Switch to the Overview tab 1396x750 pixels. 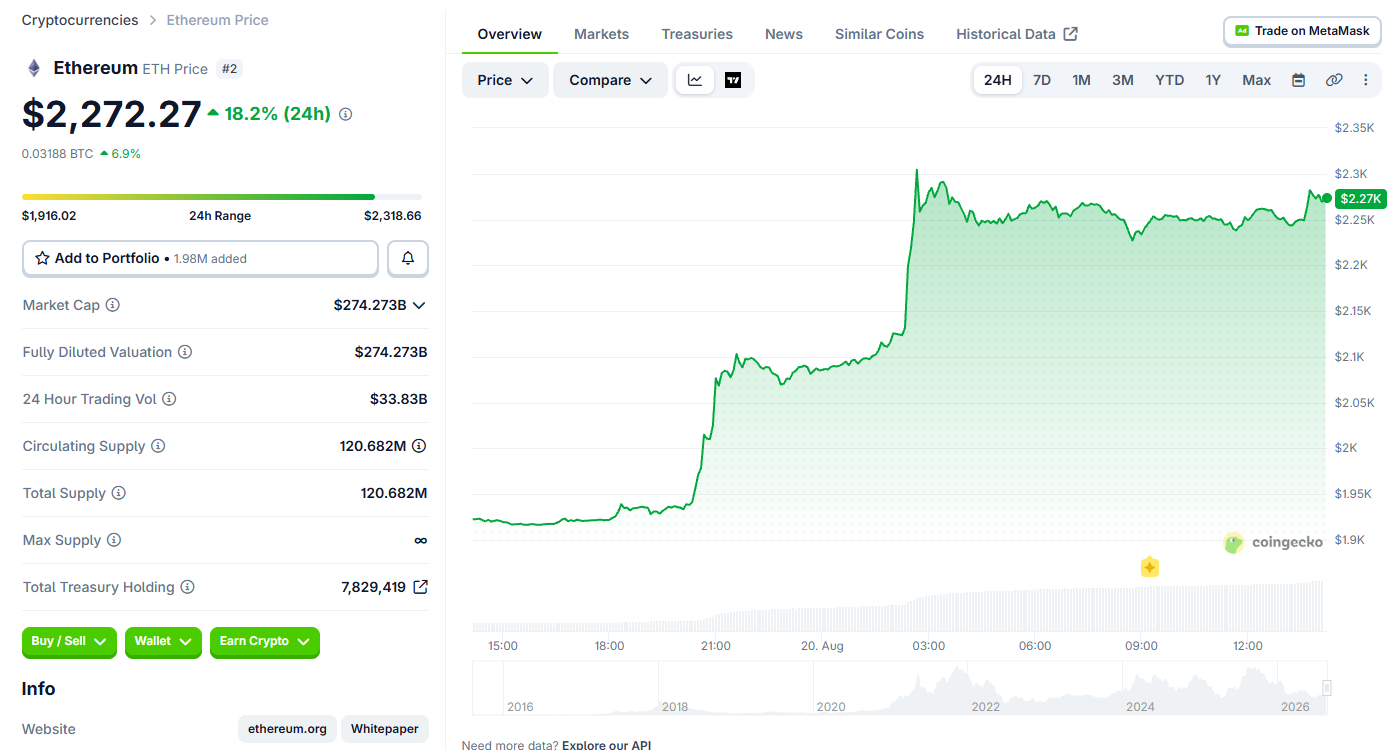pos(510,34)
